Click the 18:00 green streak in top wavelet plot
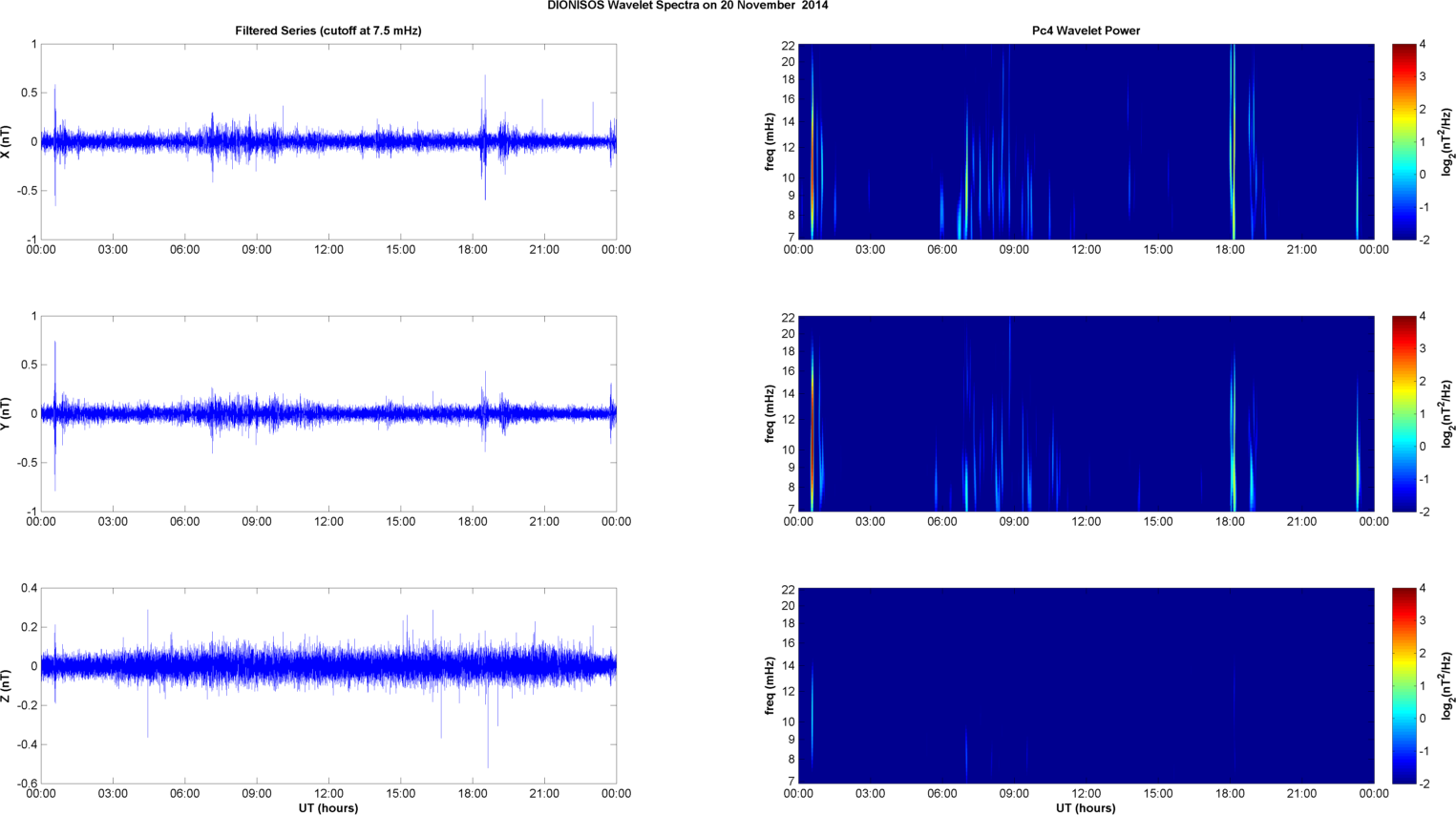1456x815 pixels. [1233, 141]
